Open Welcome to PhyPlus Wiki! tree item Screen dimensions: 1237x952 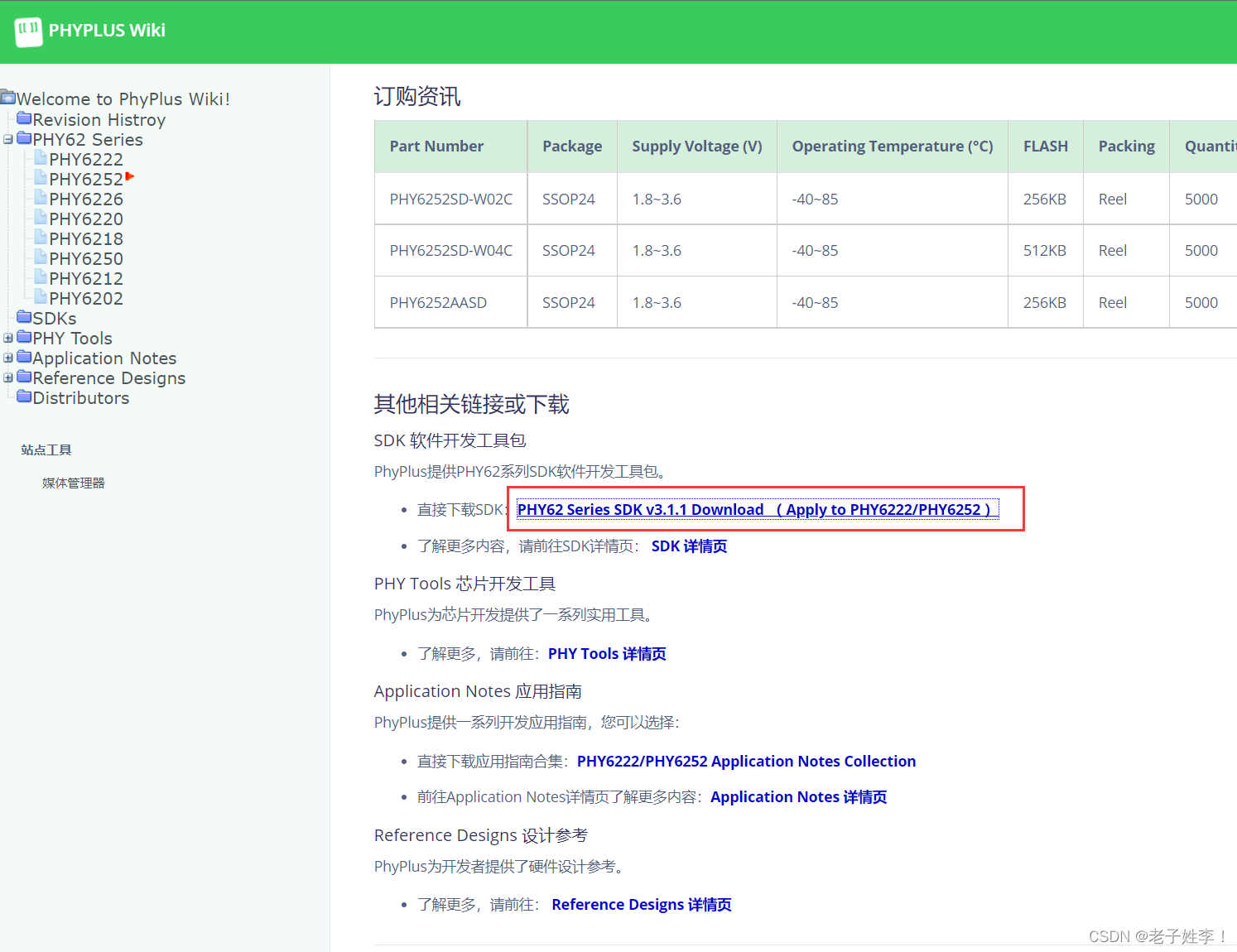coord(123,99)
